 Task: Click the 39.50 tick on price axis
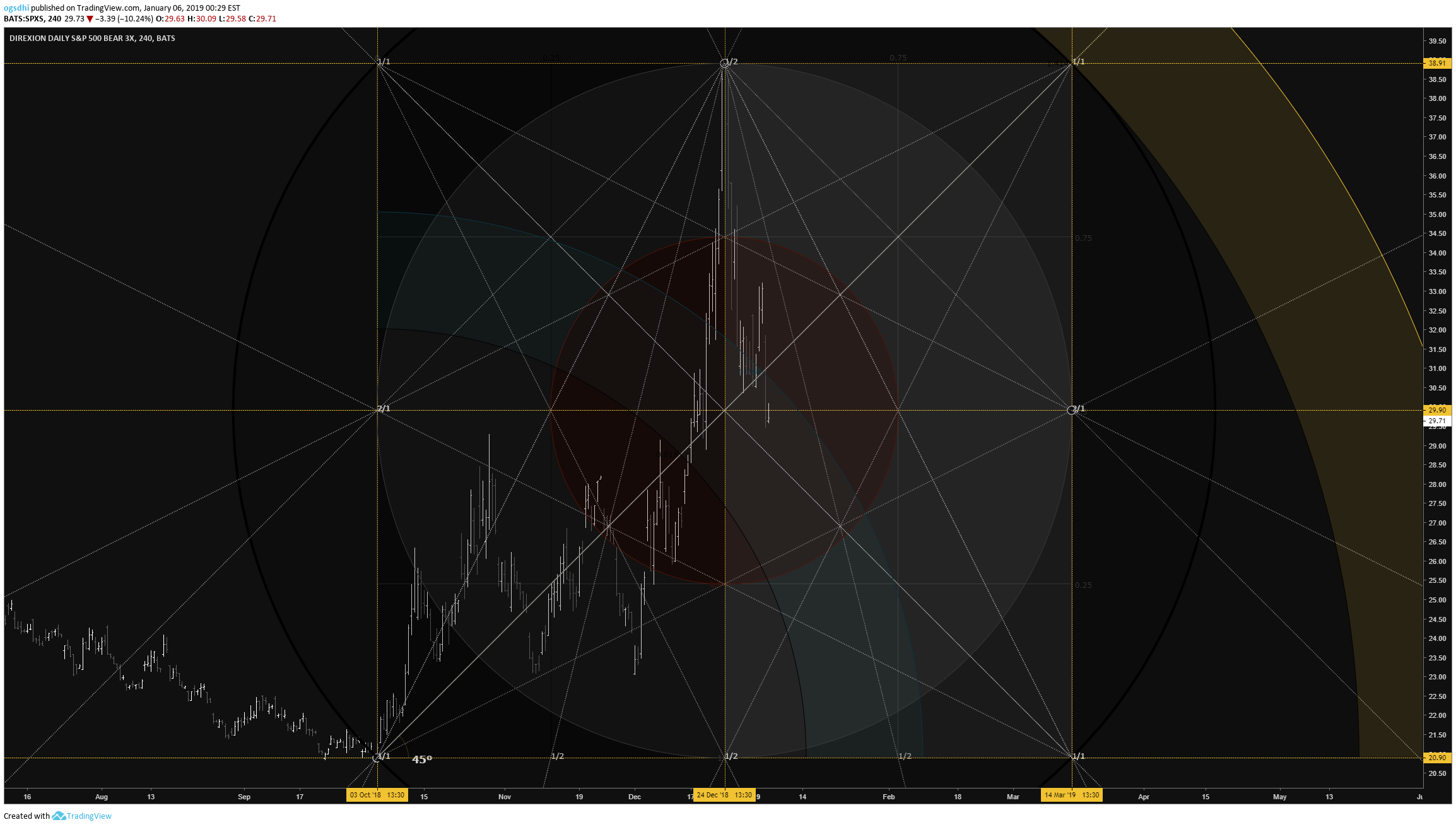click(1437, 41)
